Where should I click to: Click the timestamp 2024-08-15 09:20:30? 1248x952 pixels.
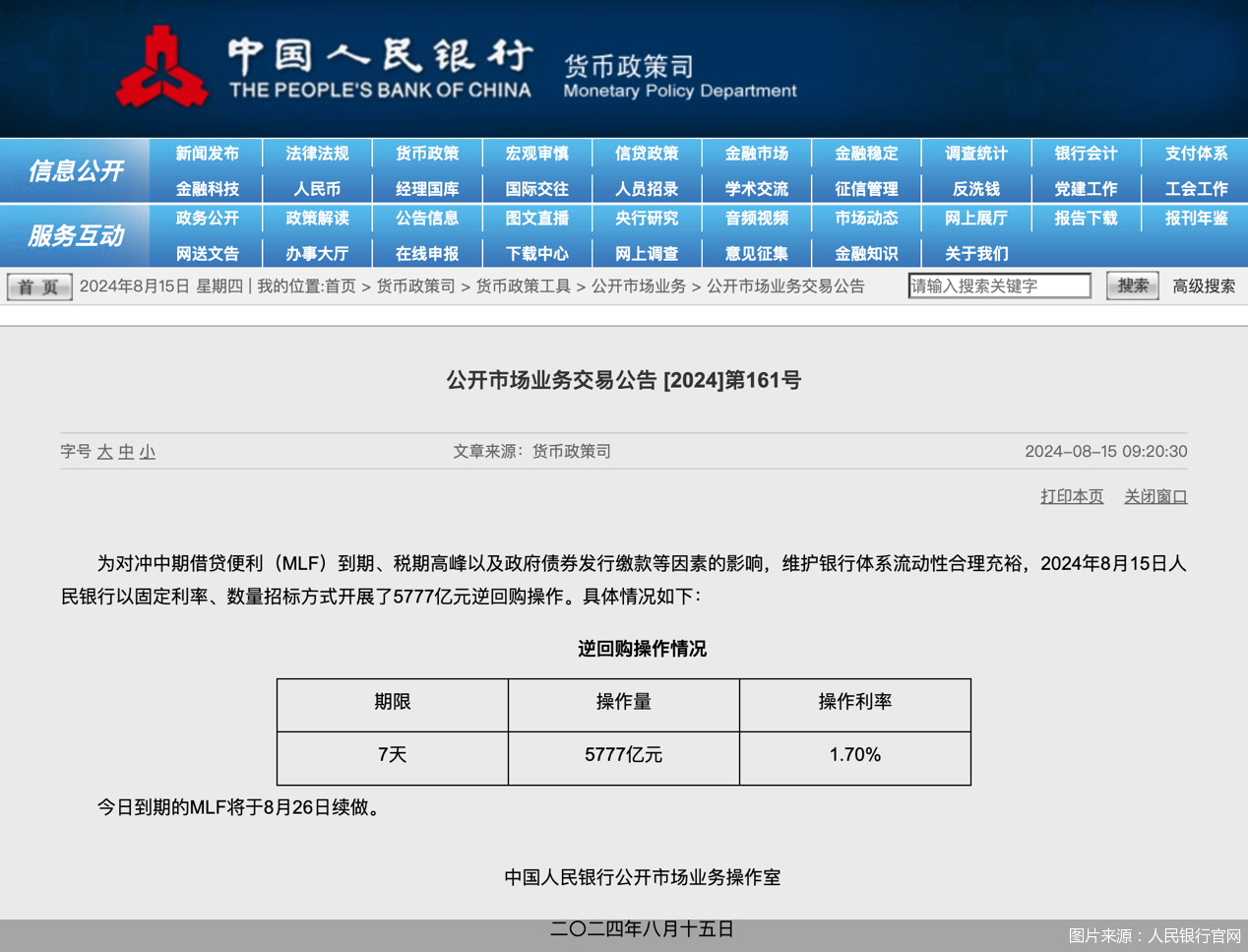pyautogui.click(x=1106, y=451)
